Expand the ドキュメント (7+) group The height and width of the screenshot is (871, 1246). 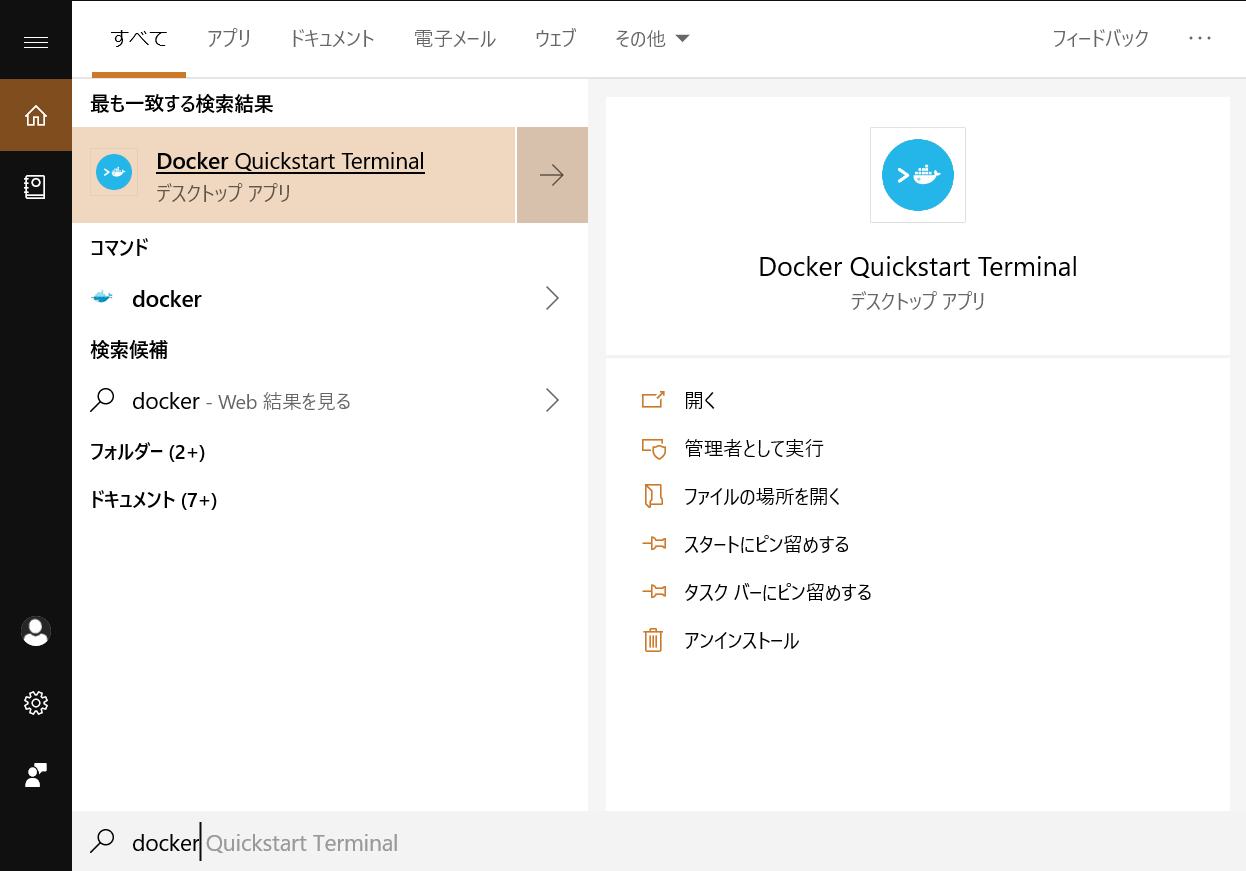pyautogui.click(x=153, y=500)
